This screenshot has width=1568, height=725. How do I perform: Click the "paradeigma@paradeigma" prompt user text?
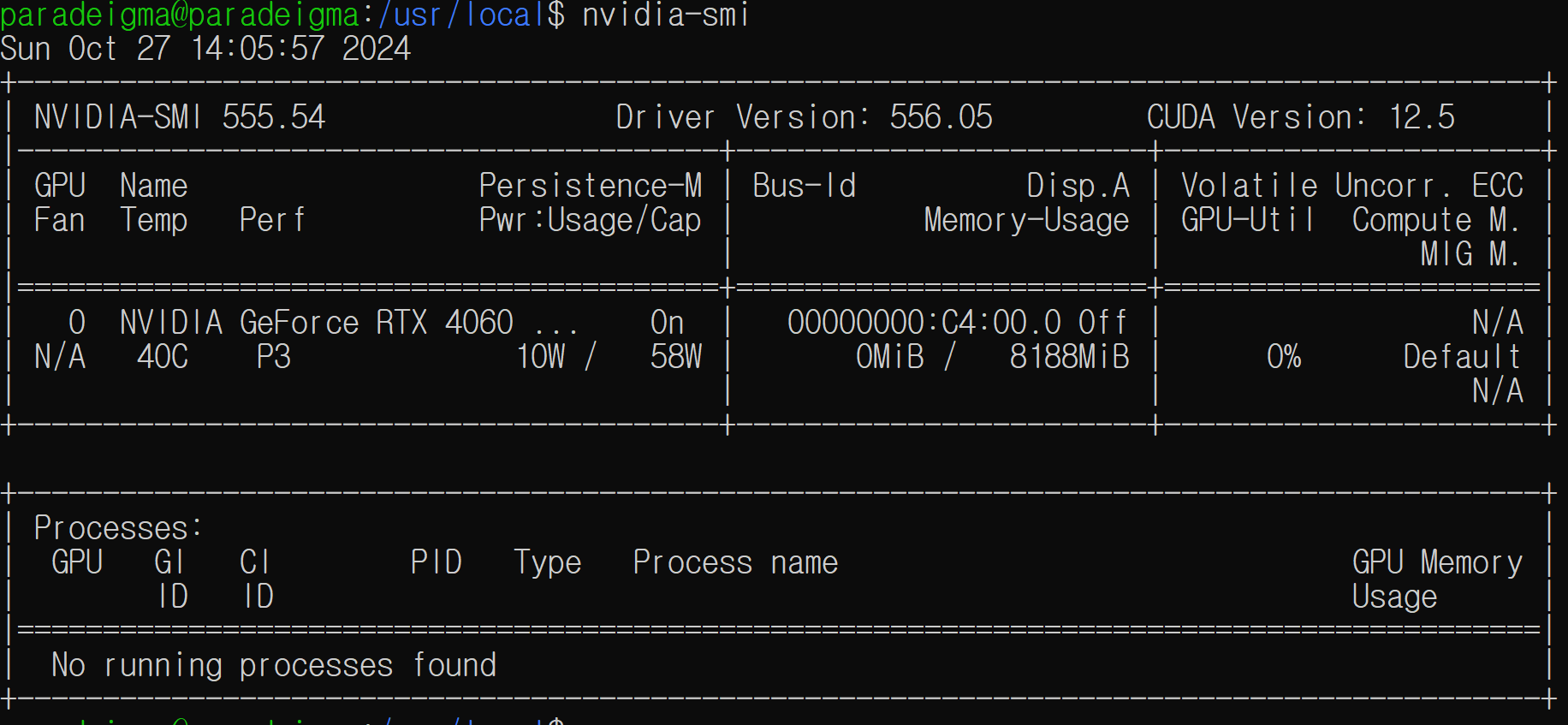pos(180,15)
